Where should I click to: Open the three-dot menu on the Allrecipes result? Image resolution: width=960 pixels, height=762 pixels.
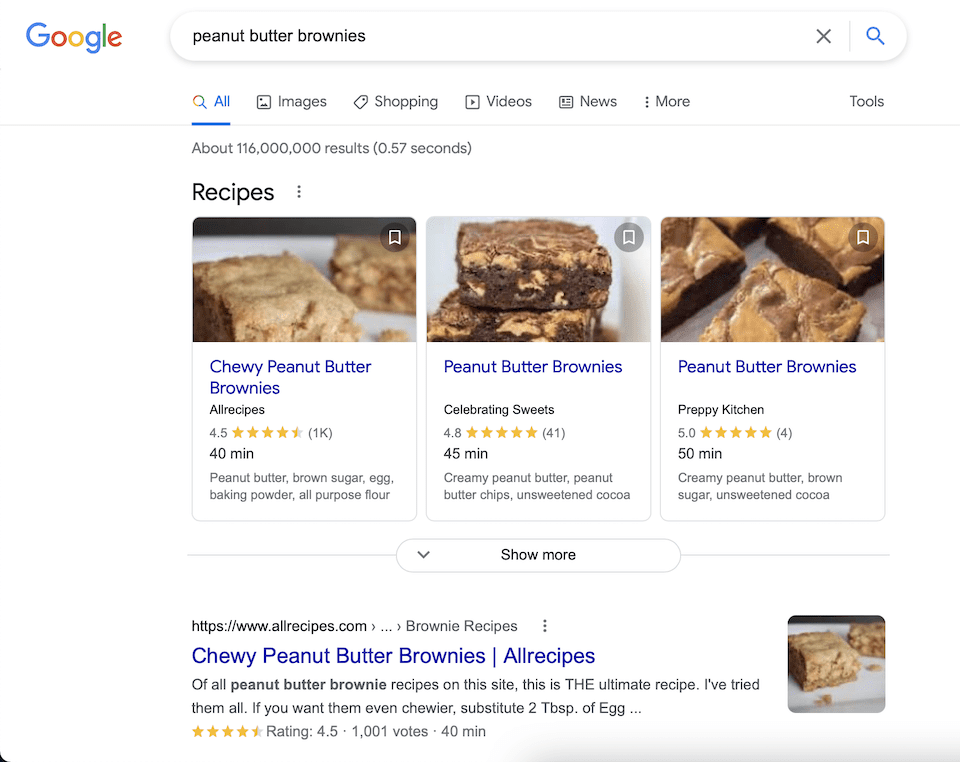545,625
